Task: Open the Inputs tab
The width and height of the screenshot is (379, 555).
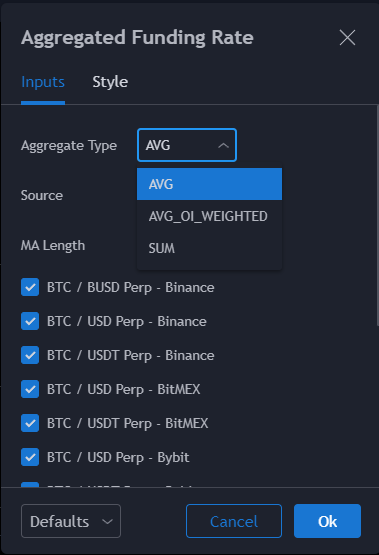Action: click(x=43, y=82)
